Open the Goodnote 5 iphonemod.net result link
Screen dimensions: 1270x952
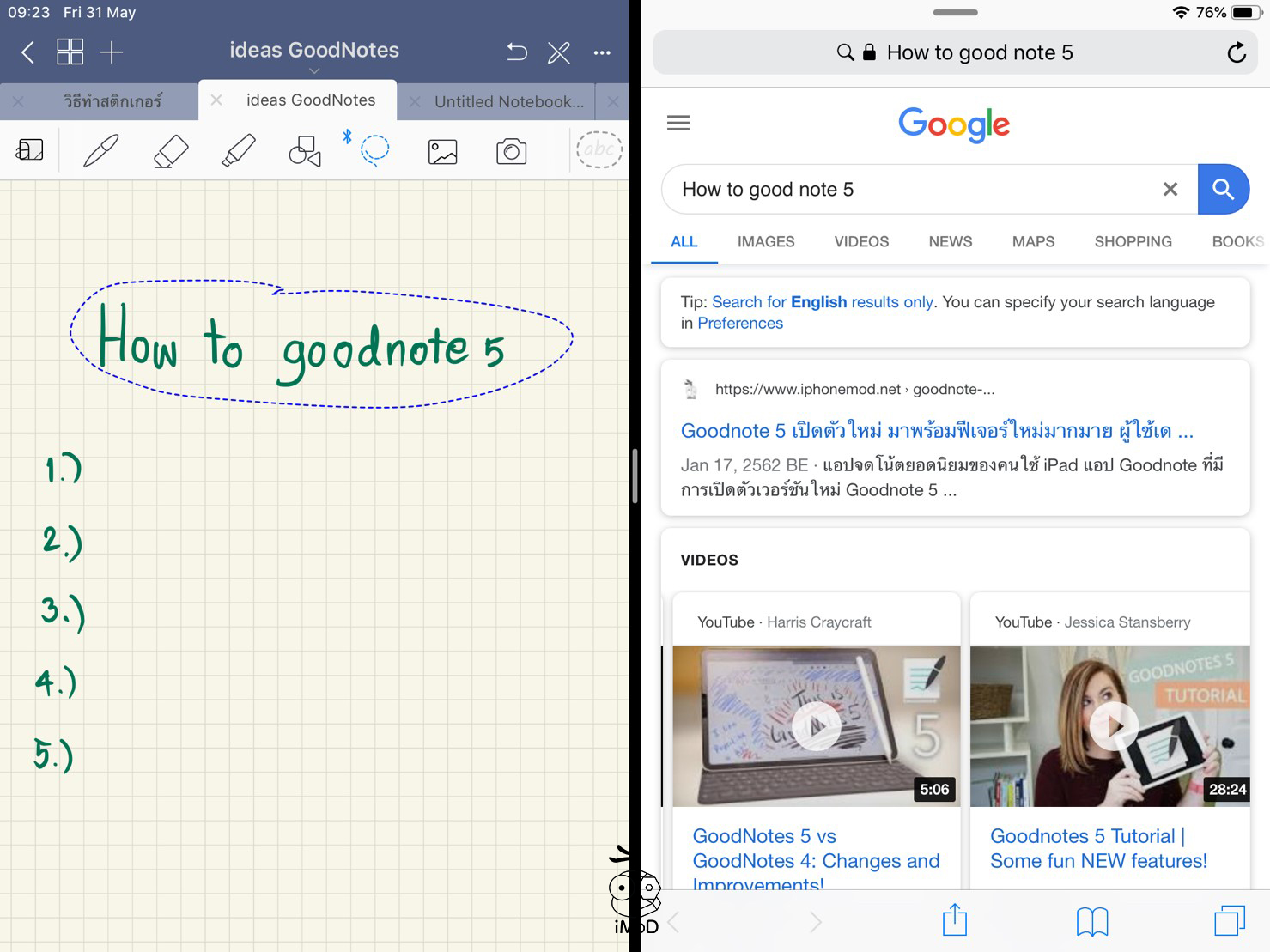click(x=936, y=431)
